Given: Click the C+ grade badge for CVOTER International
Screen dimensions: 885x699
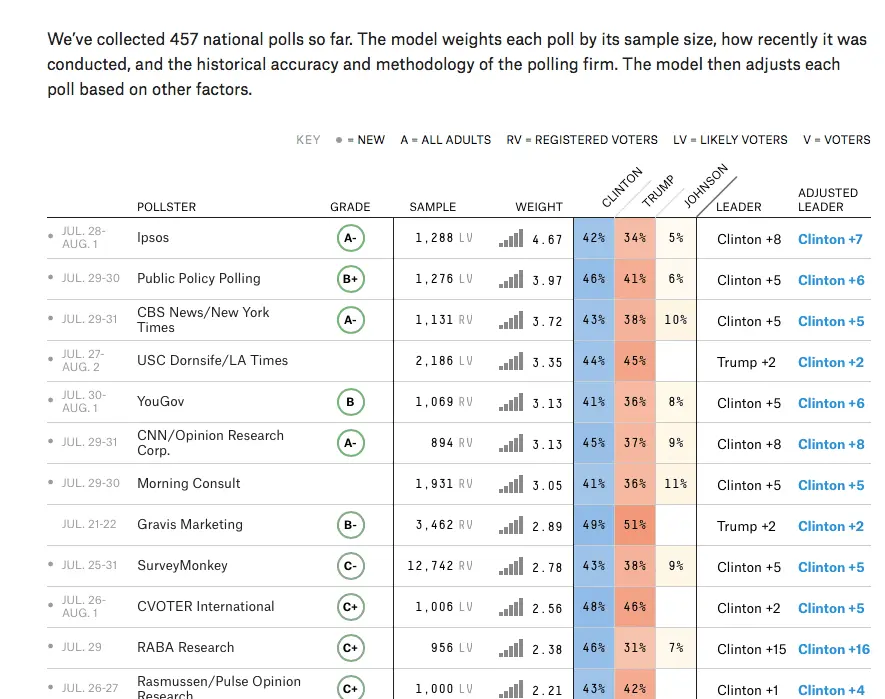Looking at the screenshot, I should pos(350,607).
